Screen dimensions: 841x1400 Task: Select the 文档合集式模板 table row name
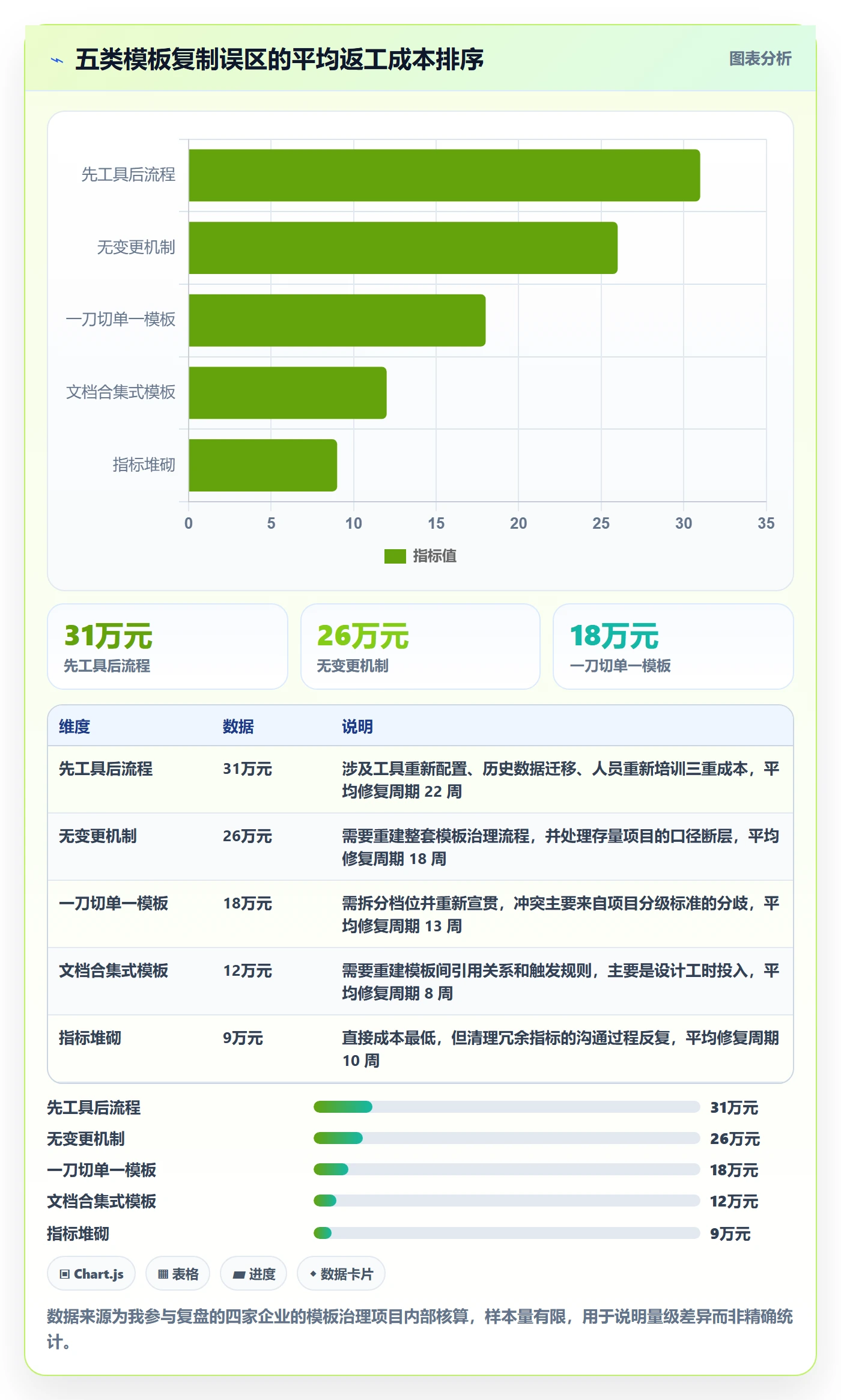[114, 970]
